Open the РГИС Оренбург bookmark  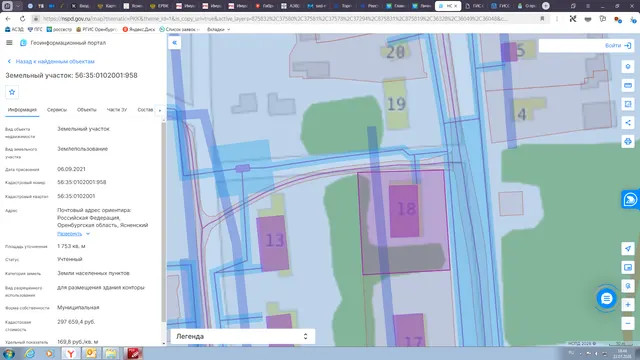tap(97, 29)
